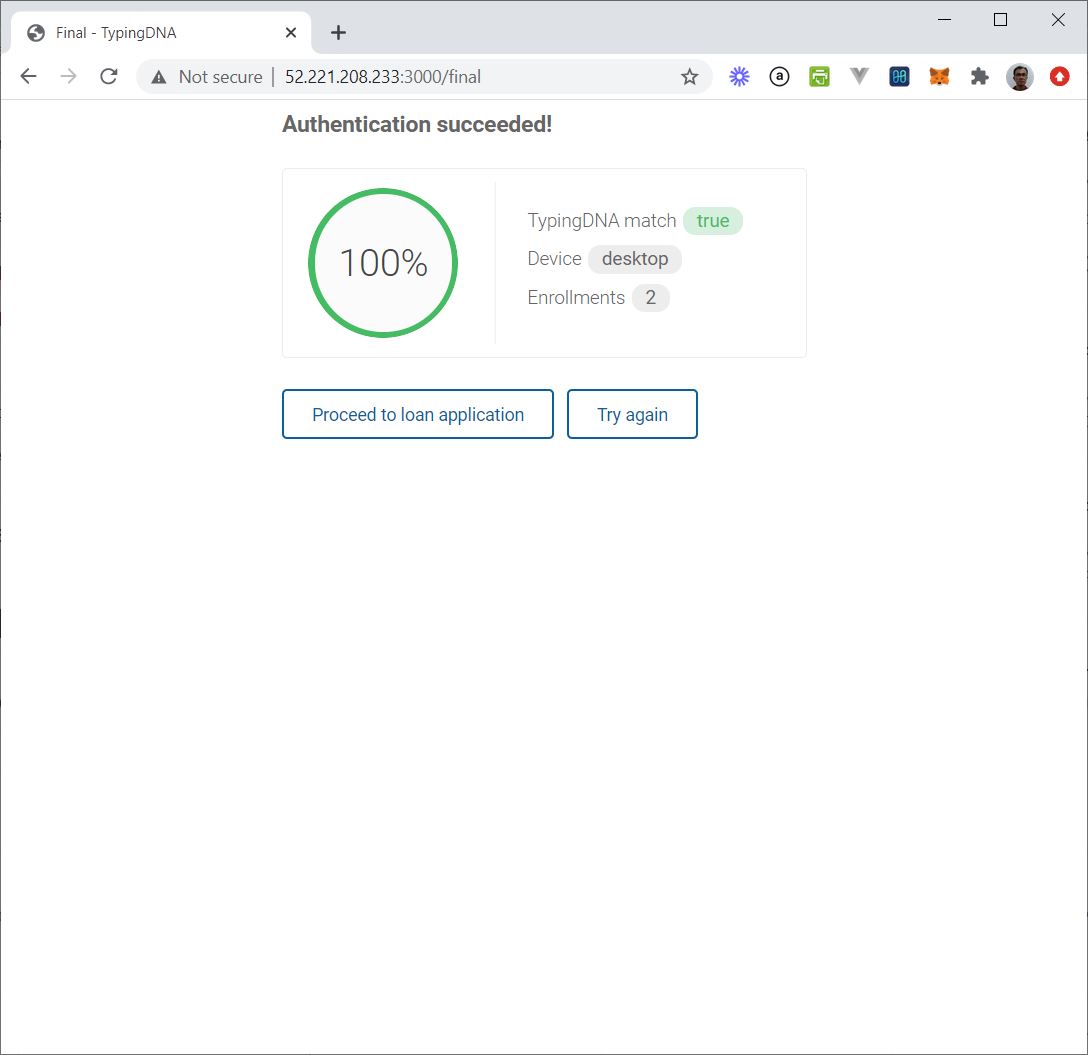Open the Extensions puzzle piece menu
The height and width of the screenshot is (1055, 1088).
(x=979, y=76)
